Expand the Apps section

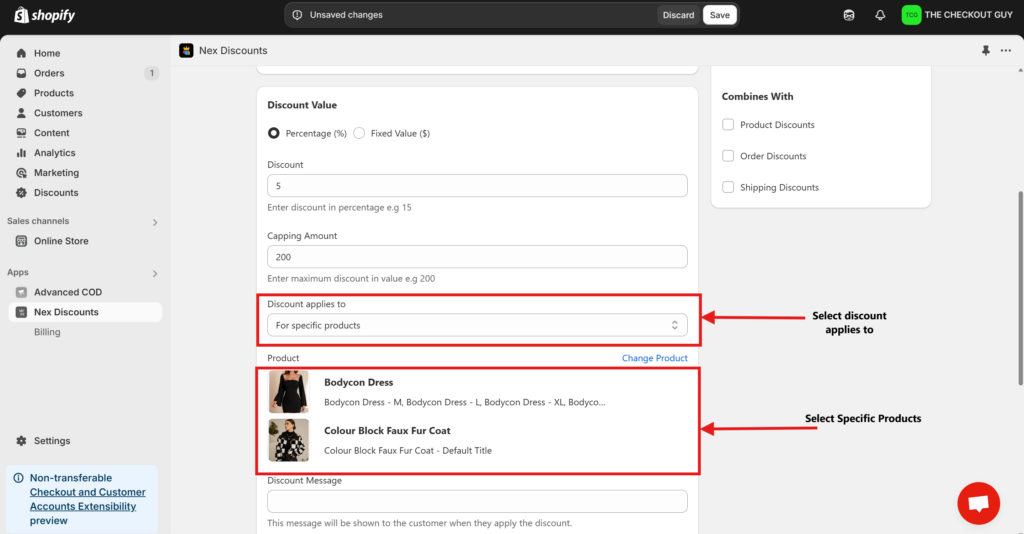155,274
